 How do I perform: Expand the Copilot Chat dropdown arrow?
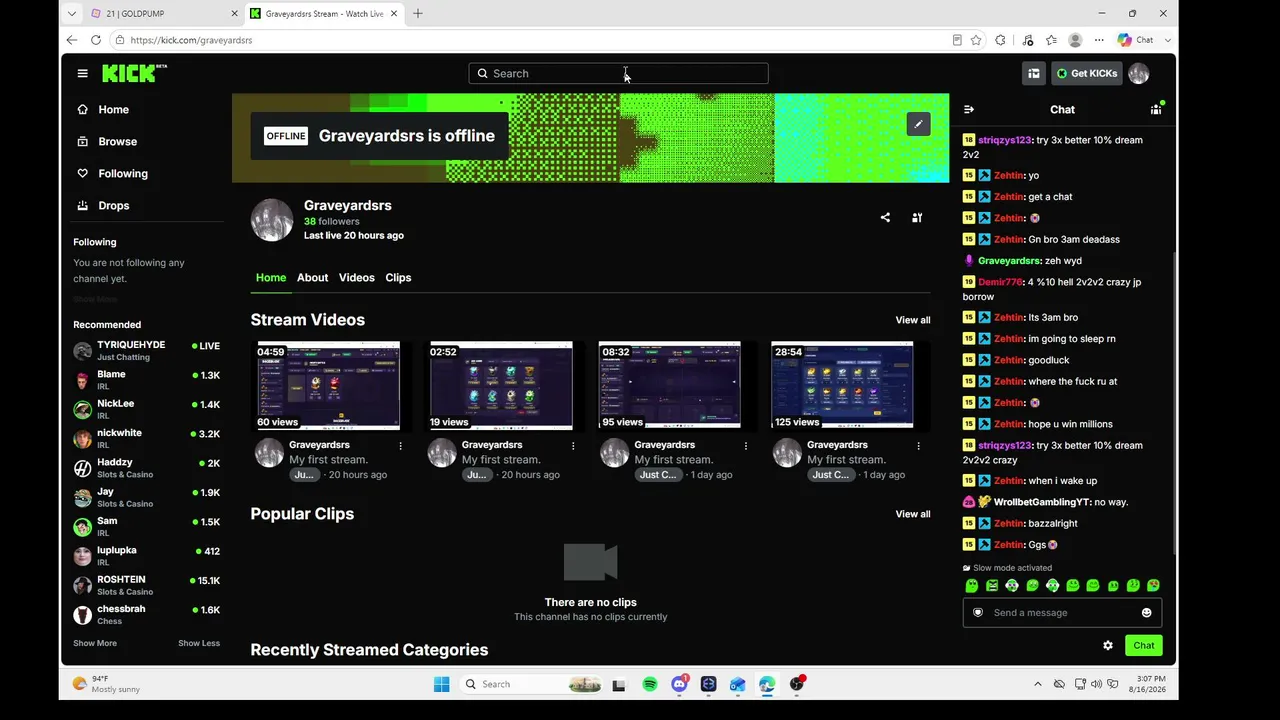[1168, 40]
